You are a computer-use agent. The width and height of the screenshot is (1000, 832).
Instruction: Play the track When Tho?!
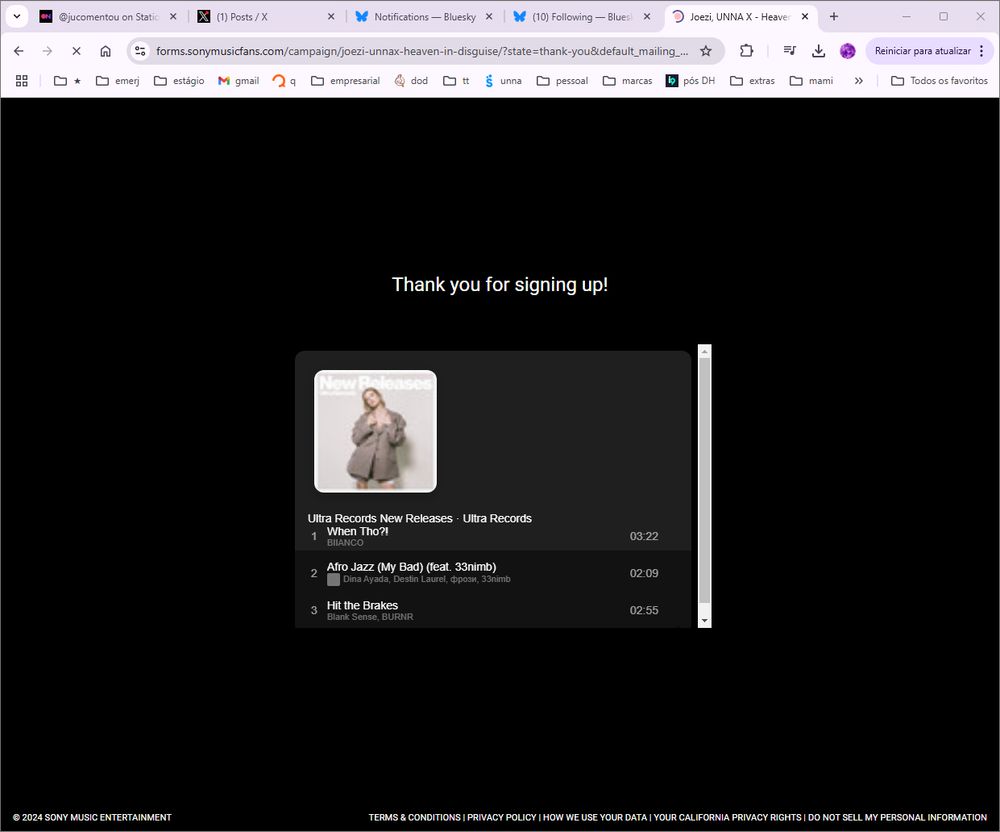point(358,531)
